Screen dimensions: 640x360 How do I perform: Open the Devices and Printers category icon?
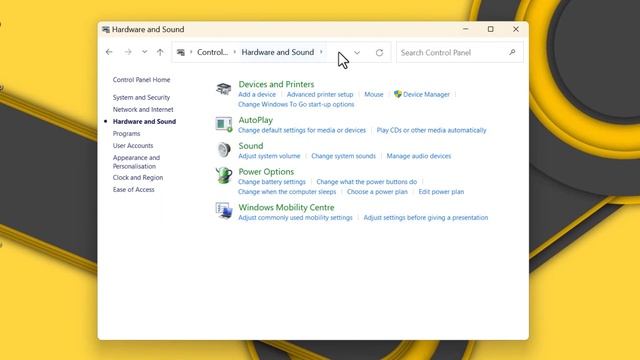click(223, 89)
